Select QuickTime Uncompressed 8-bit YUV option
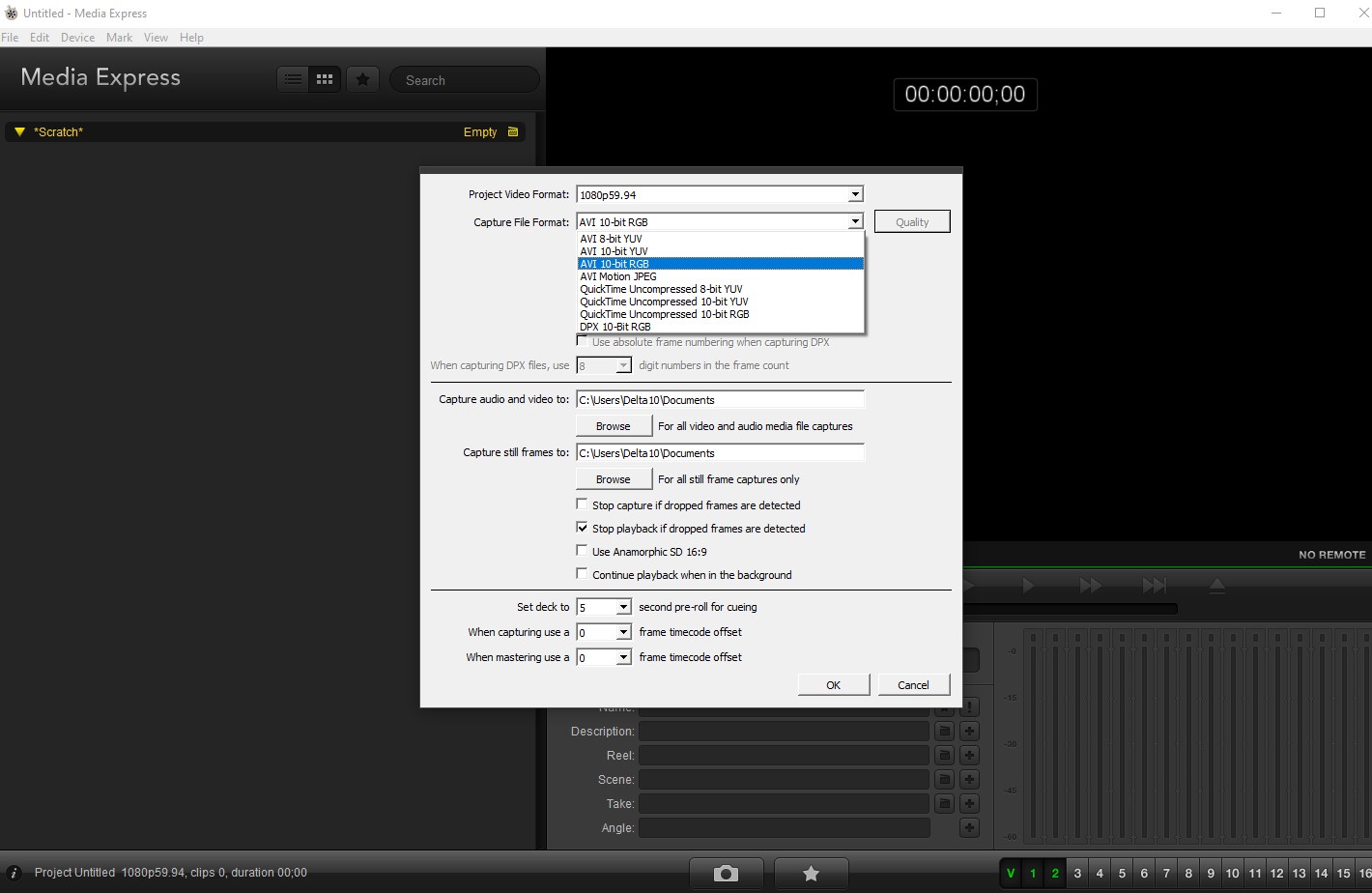The image size is (1372, 893). (720, 289)
